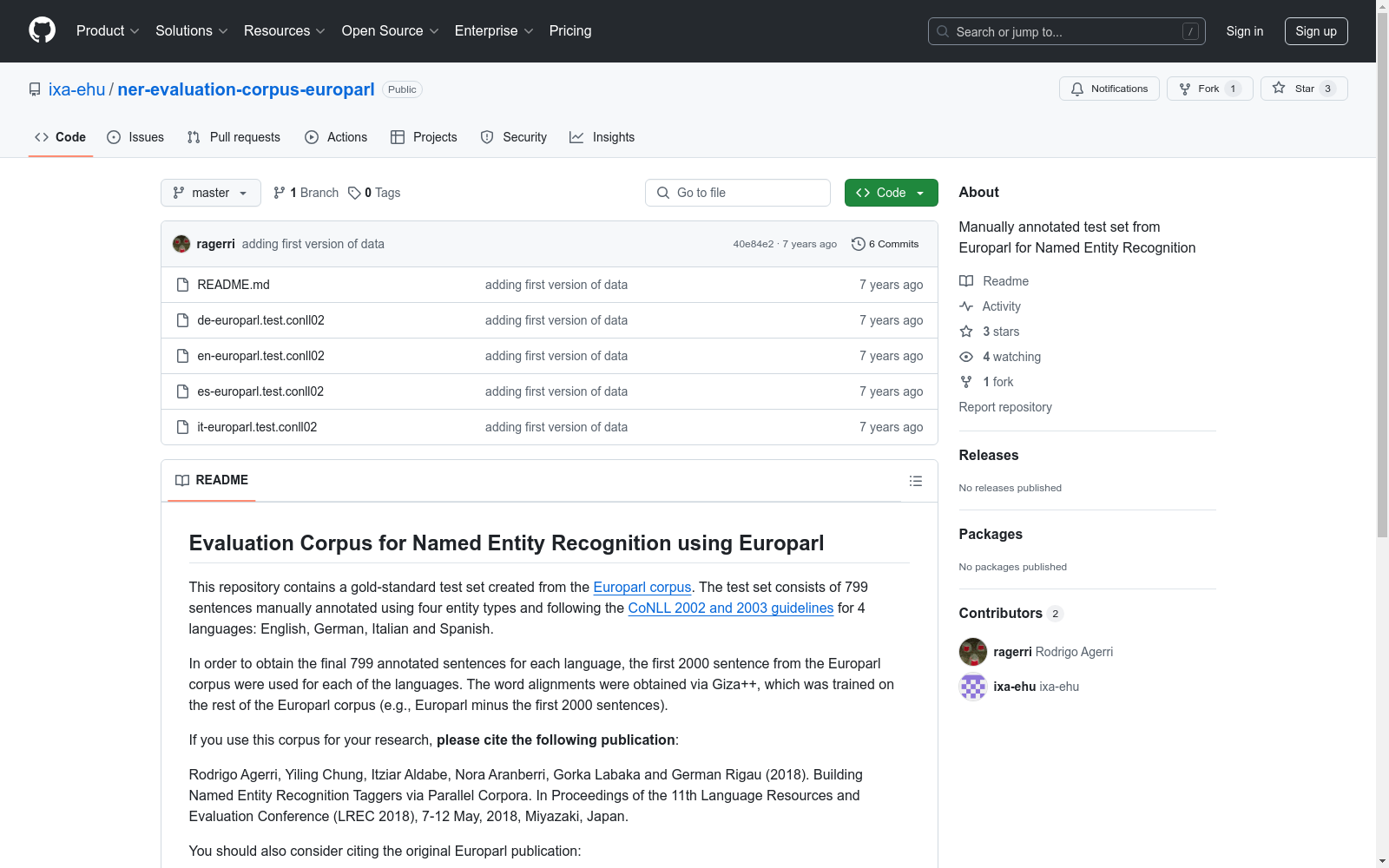Click the Search or jump to field
Screen dimensions: 1389x868
pos(1067,31)
